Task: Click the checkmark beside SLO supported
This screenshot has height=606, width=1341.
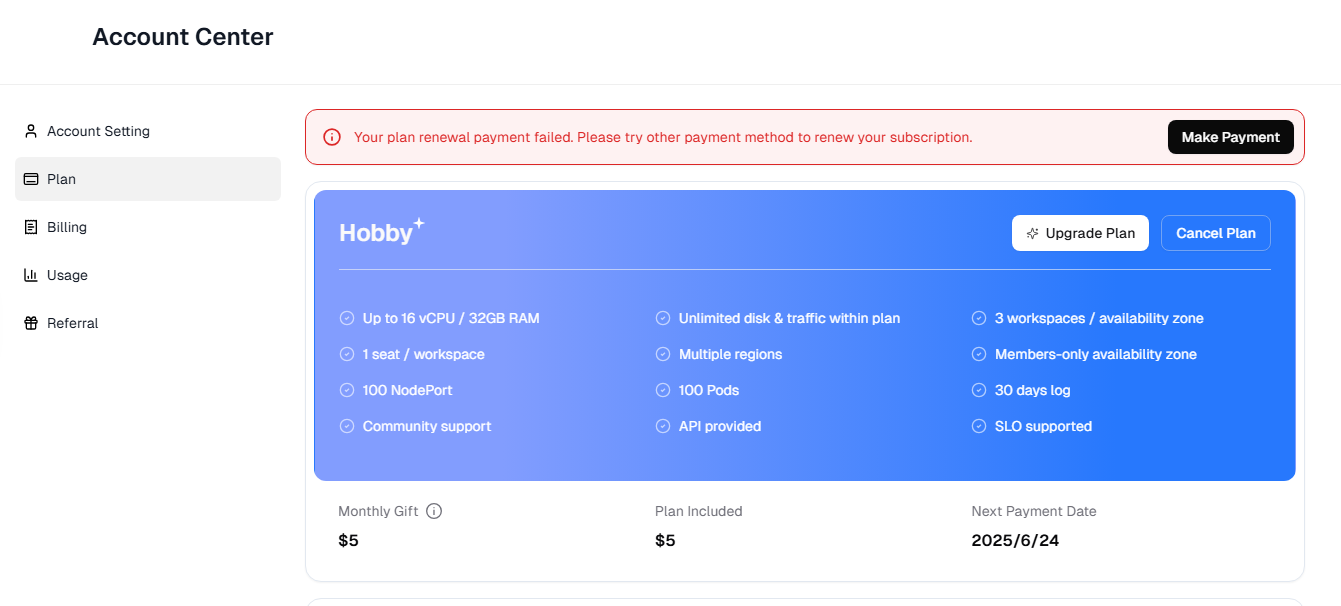Action: pyautogui.click(x=979, y=426)
